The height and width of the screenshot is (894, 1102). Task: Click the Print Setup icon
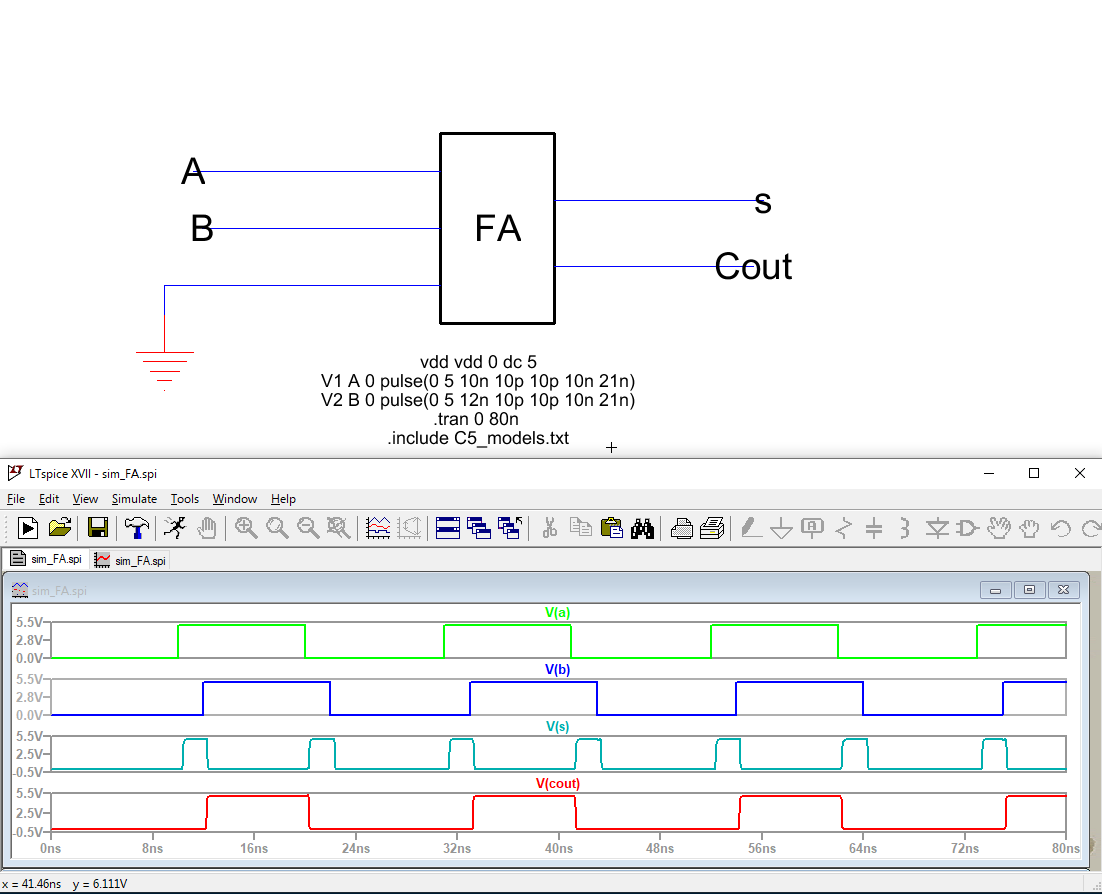(681, 528)
